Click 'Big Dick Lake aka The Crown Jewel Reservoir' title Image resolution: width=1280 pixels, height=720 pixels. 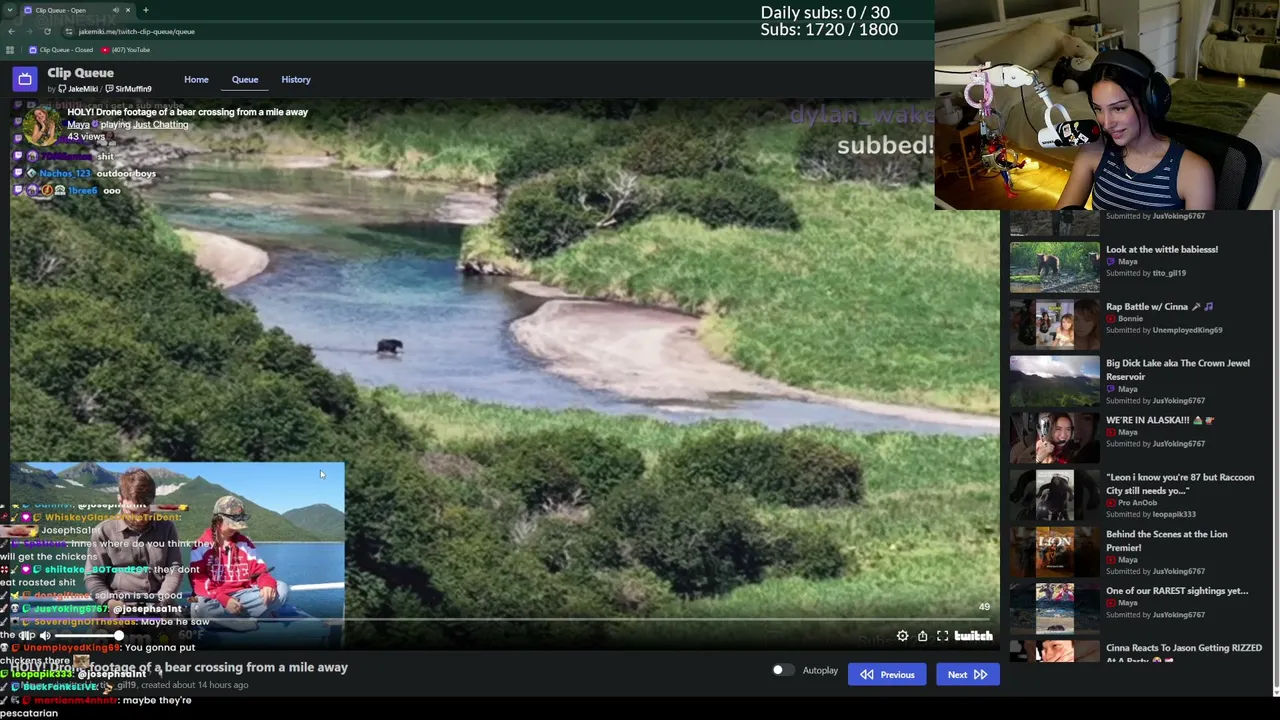pos(1178,370)
